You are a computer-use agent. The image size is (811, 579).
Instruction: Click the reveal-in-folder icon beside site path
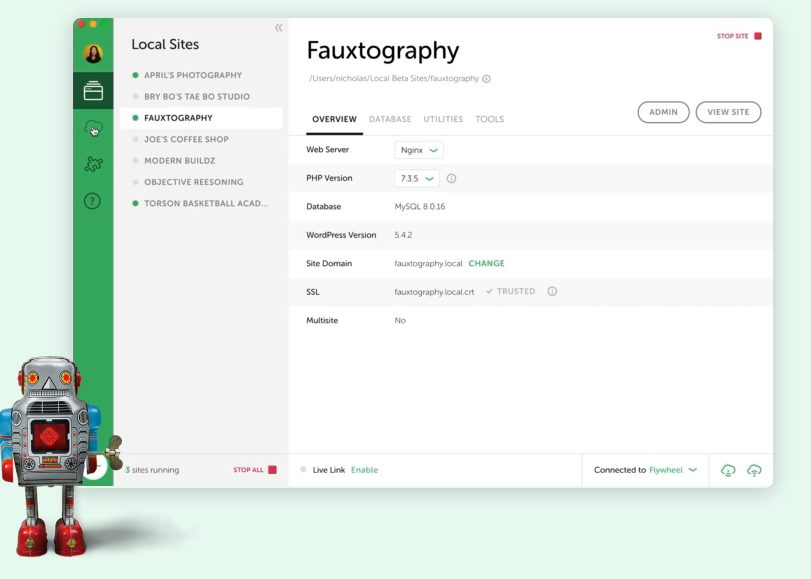(486, 79)
